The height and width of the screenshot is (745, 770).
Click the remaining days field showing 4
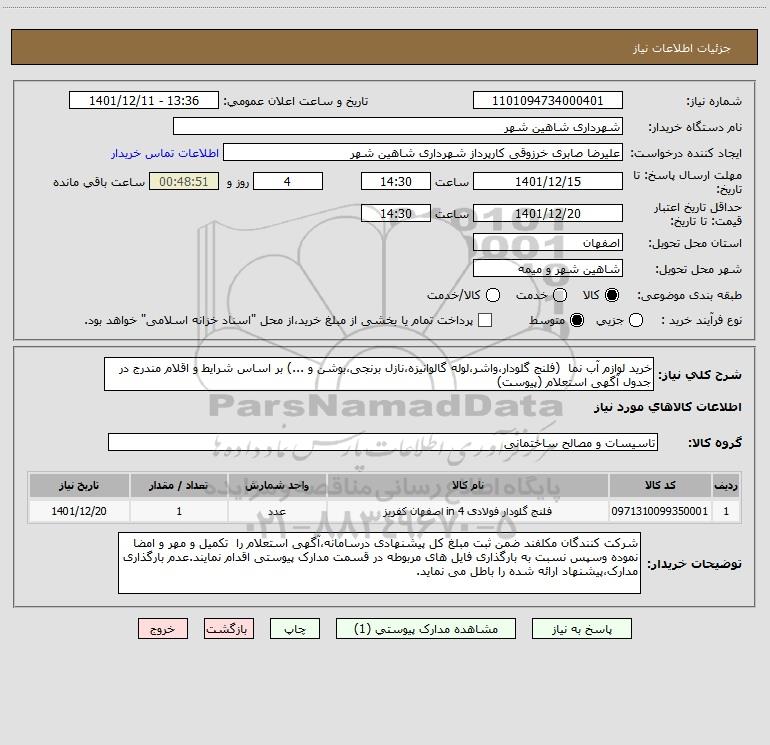click(x=288, y=181)
